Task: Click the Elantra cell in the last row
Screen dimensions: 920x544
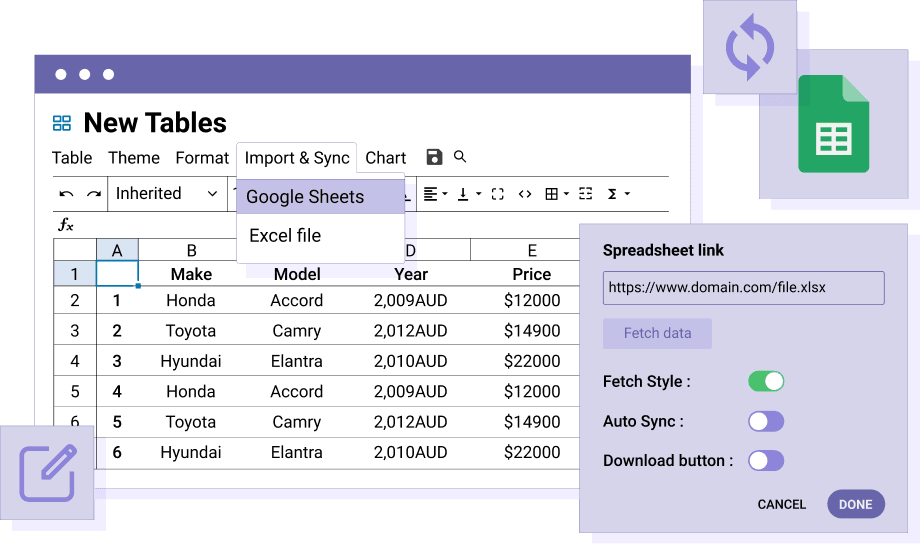Action: pos(297,452)
